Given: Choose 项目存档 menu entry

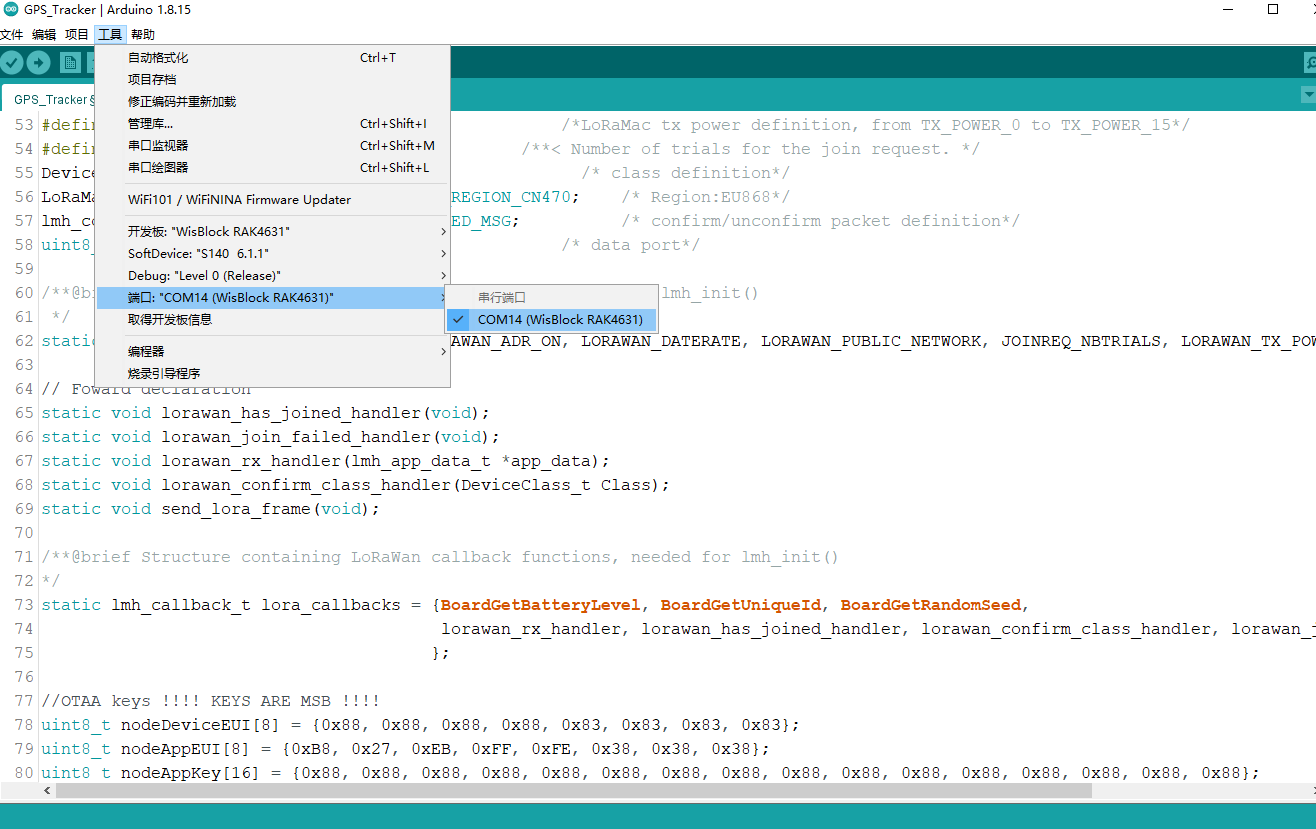Looking at the screenshot, I should (x=273, y=80).
